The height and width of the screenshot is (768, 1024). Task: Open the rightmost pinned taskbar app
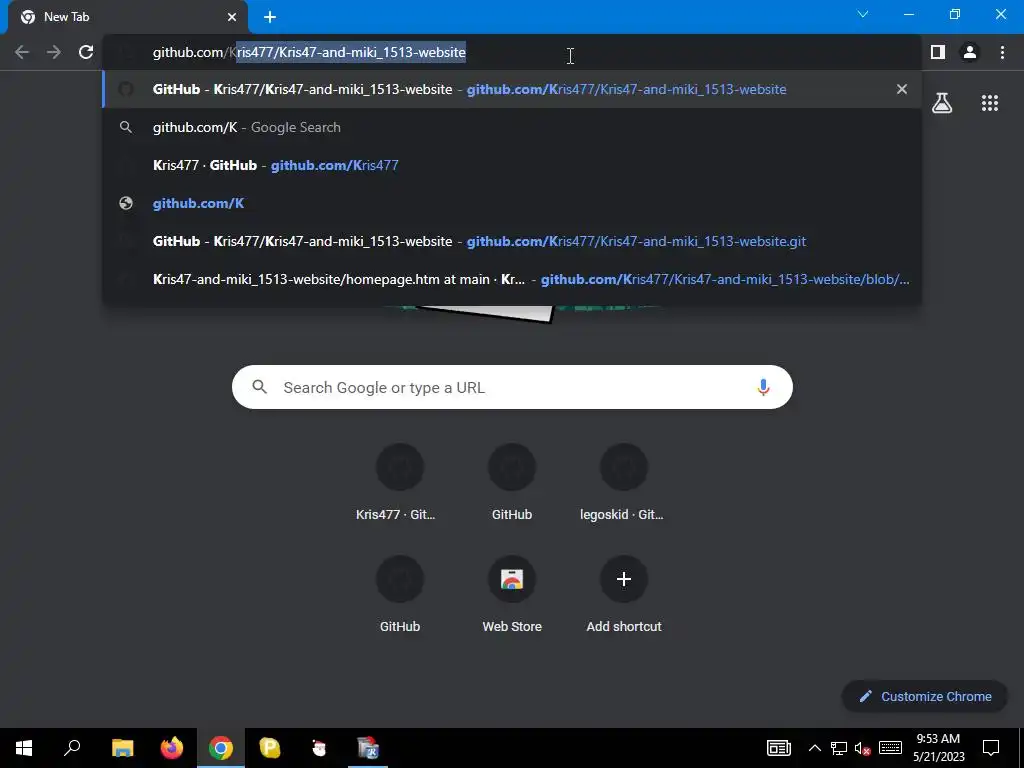tap(368, 748)
